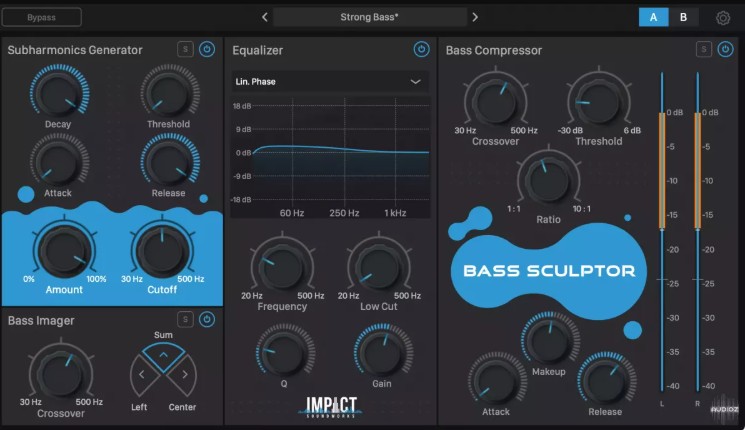The width and height of the screenshot is (745, 430).
Task: Click the Equalizer Q knob
Action: coord(285,353)
